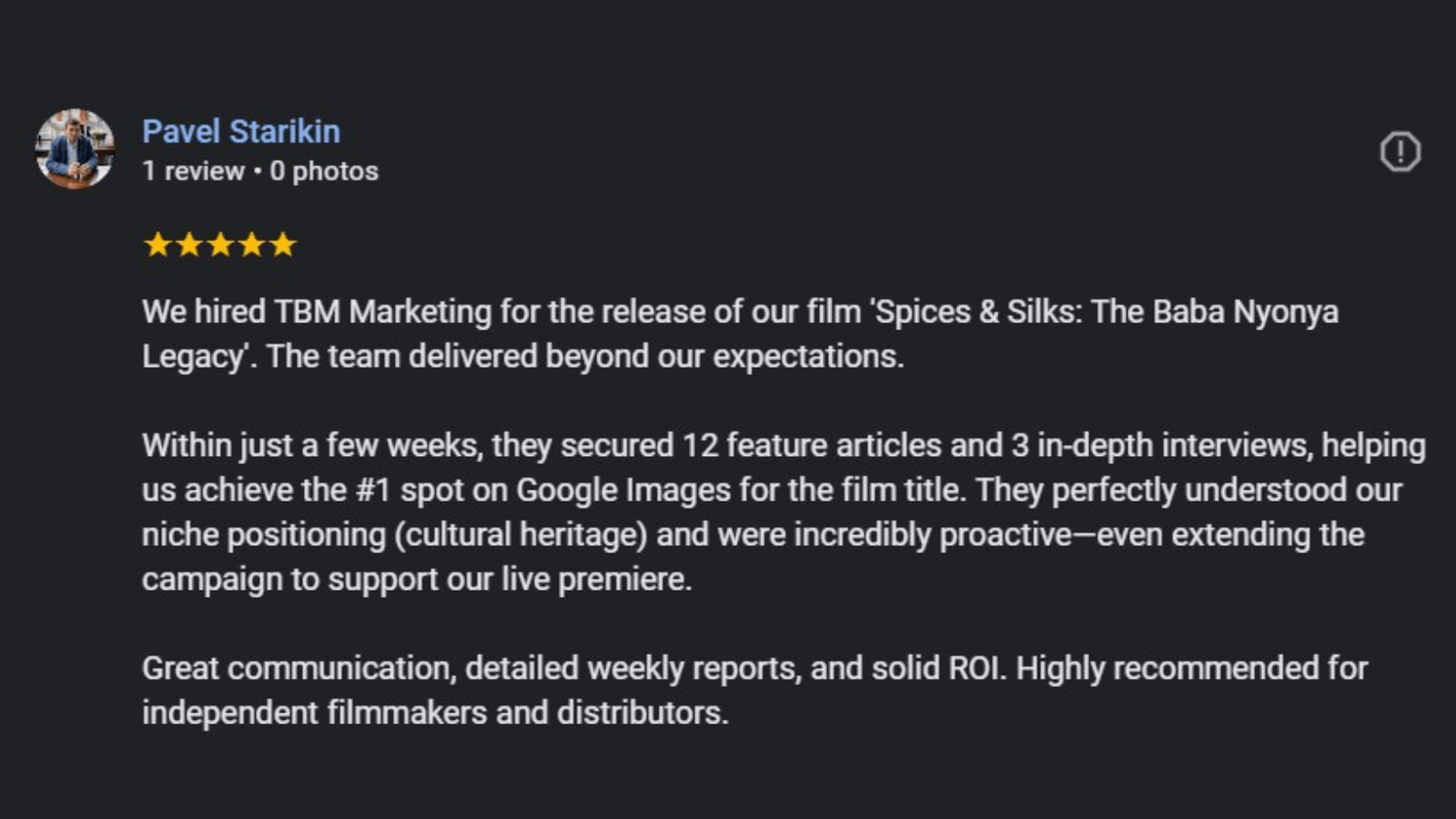Click the fifth, last star in the rating

[282, 245]
